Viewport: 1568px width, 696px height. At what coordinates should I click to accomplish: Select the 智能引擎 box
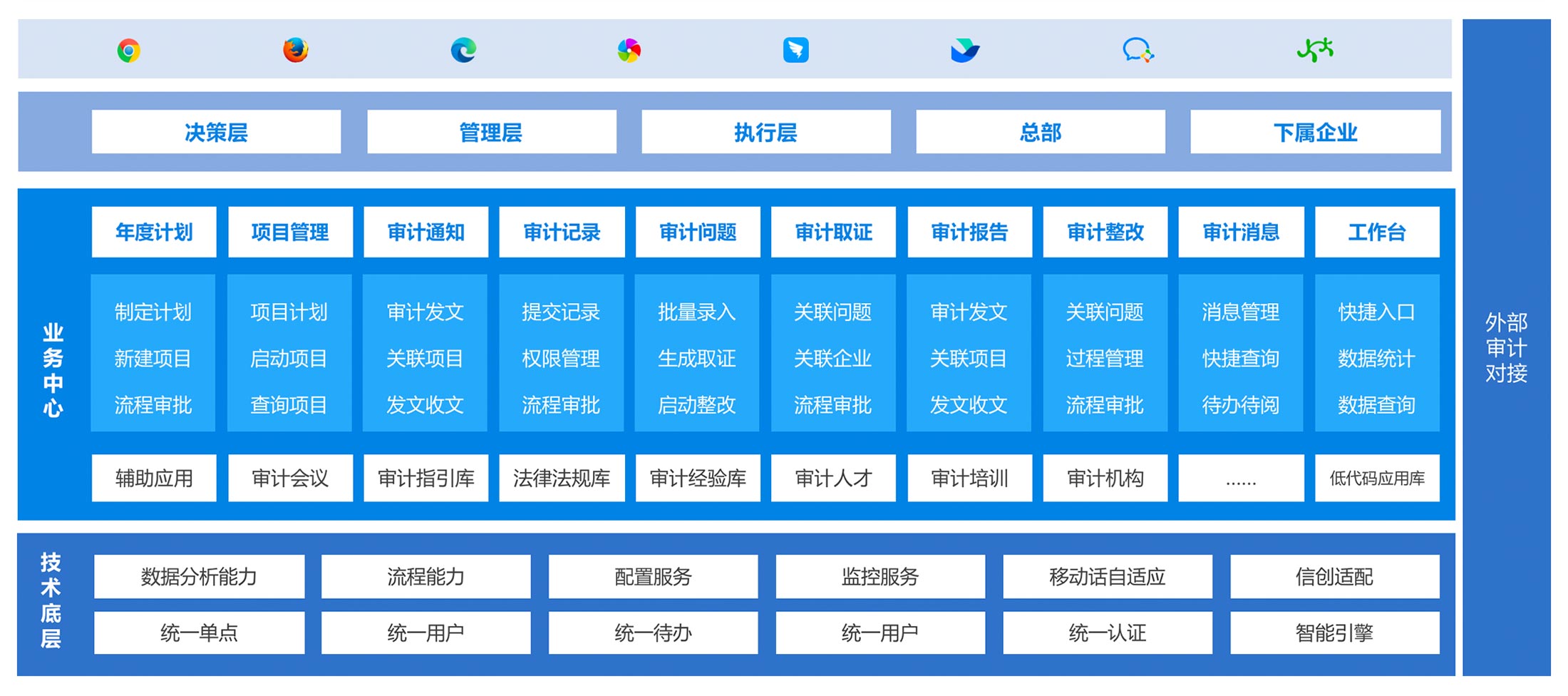[1334, 633]
